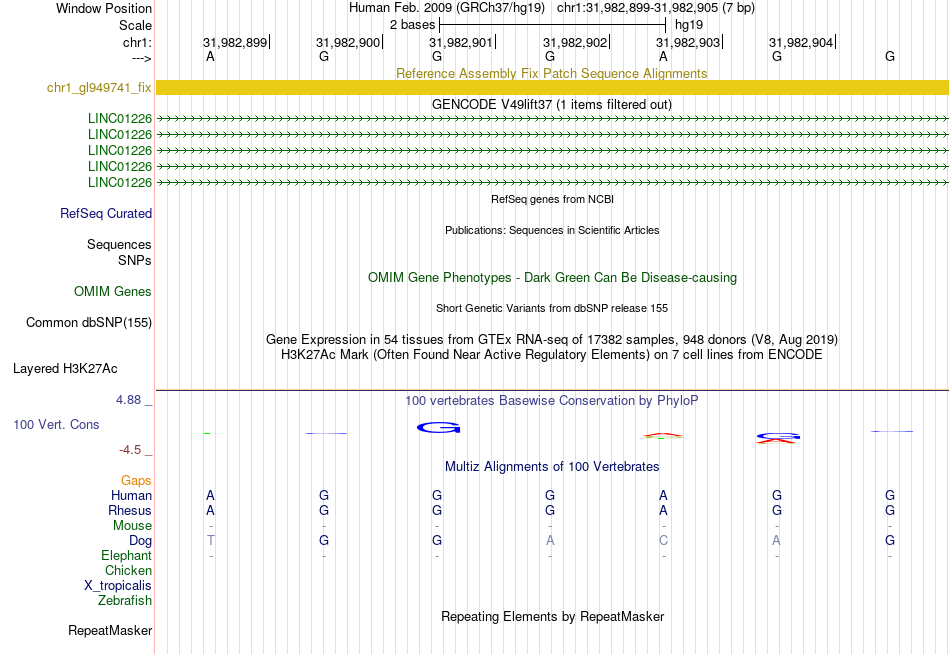This screenshot has height=654, width=950.
Task: Click the -4.5 lower PhyloP scale value
Action: (x=130, y=450)
